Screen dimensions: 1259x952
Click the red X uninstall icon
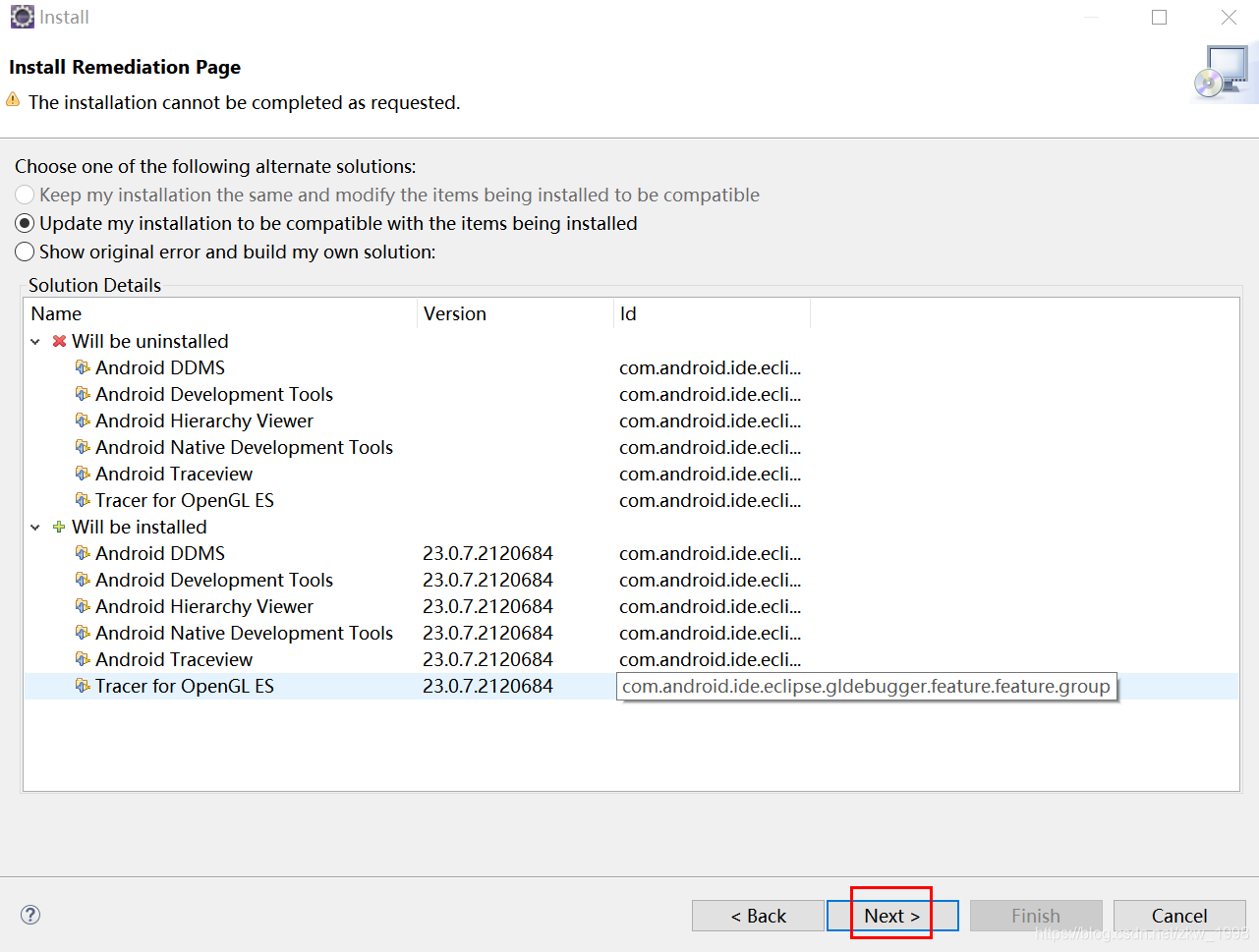59,341
